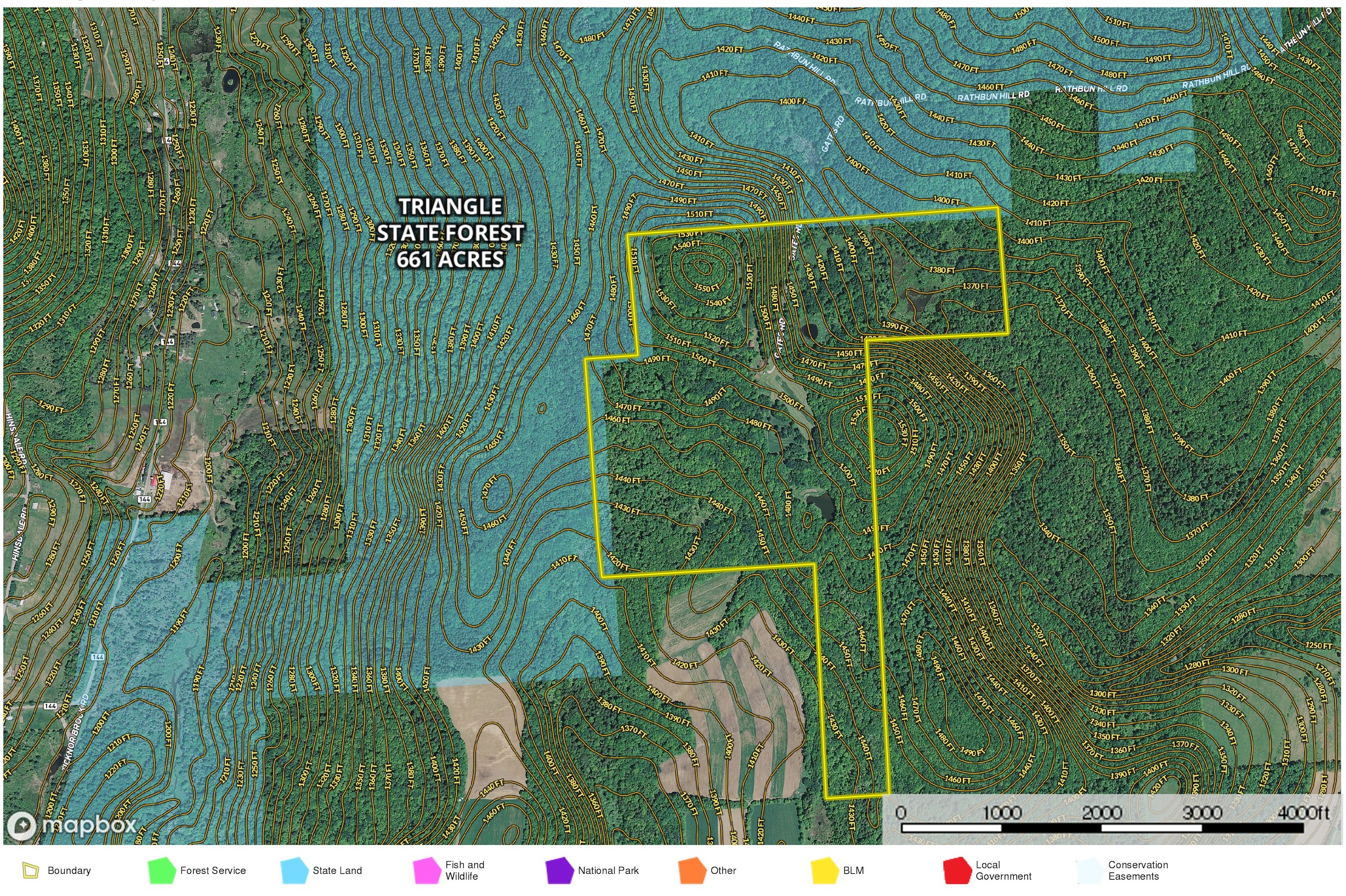Click the National Park legend text

tap(608, 870)
